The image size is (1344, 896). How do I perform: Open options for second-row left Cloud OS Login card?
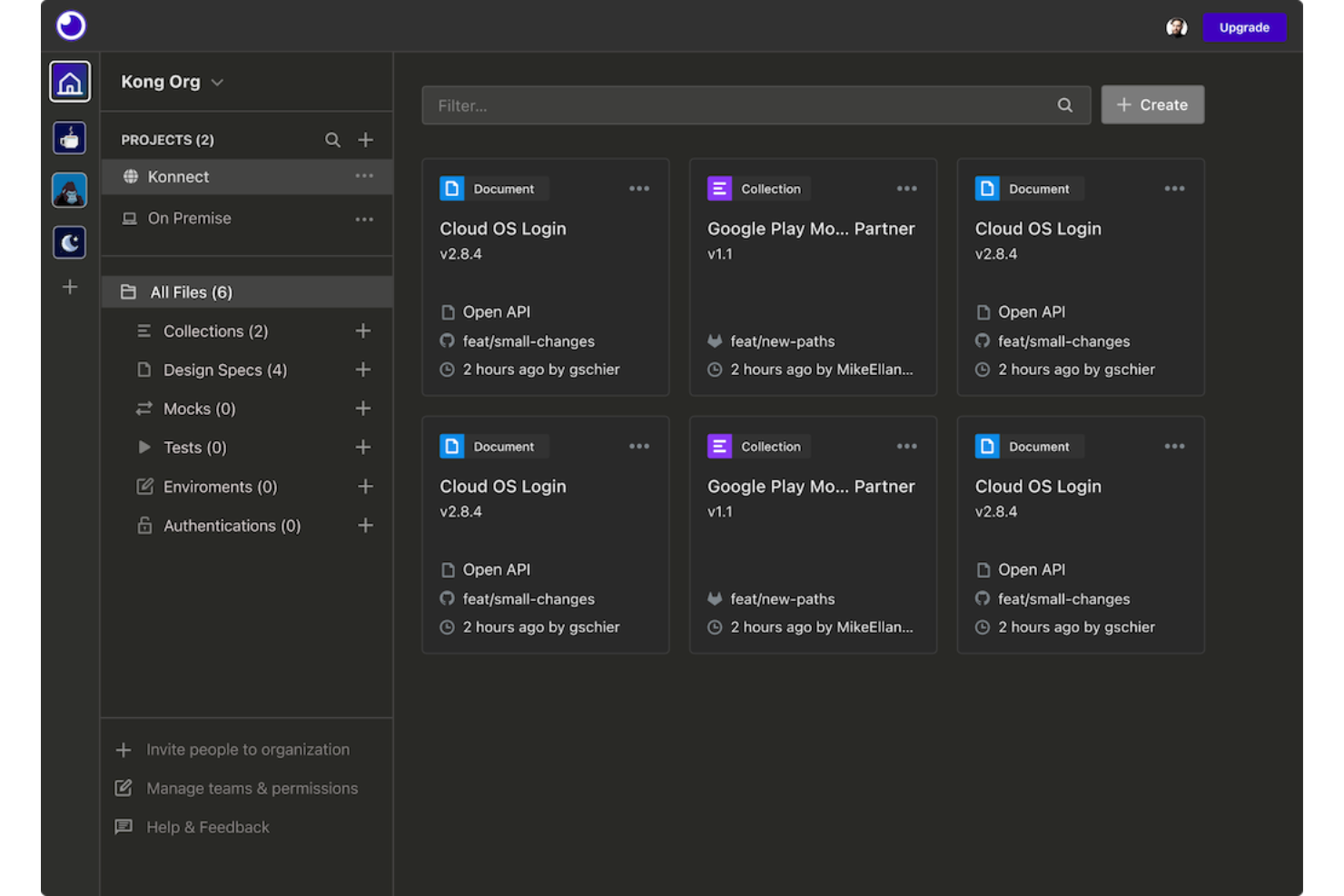coord(639,447)
